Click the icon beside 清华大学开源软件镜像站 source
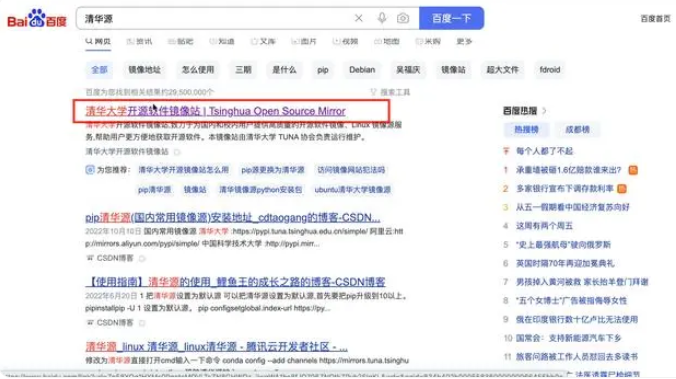 point(177,152)
